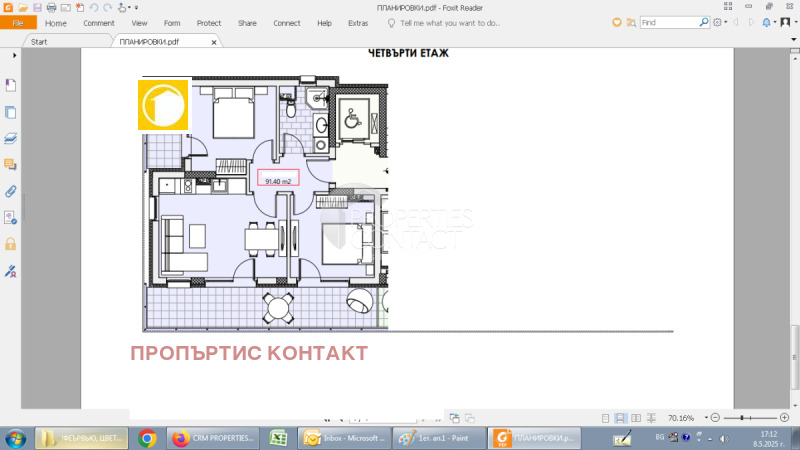800x450 pixels.
Task: Open Excel from the taskbar
Action: pos(279,439)
